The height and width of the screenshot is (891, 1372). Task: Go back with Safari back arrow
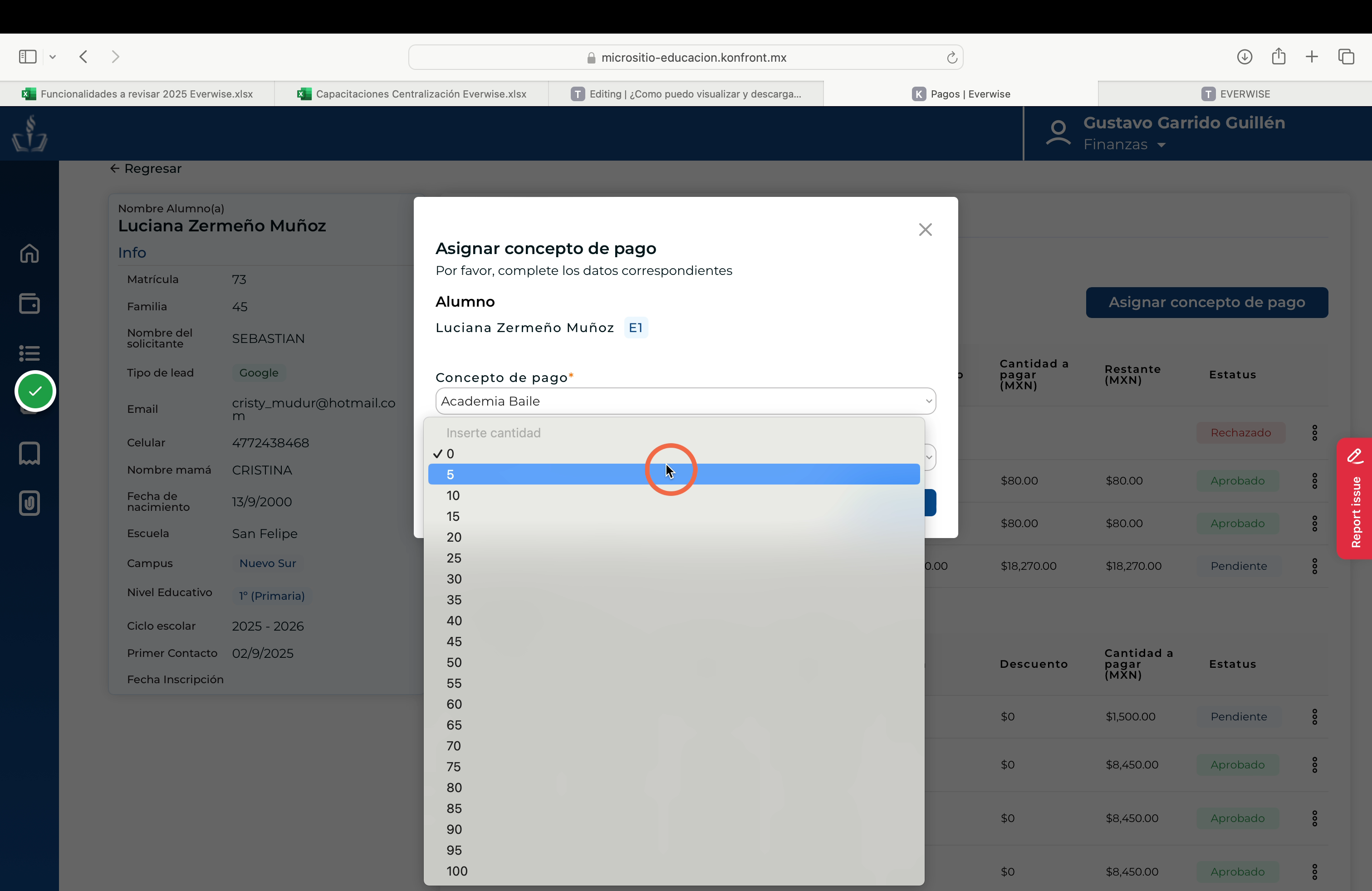83,56
